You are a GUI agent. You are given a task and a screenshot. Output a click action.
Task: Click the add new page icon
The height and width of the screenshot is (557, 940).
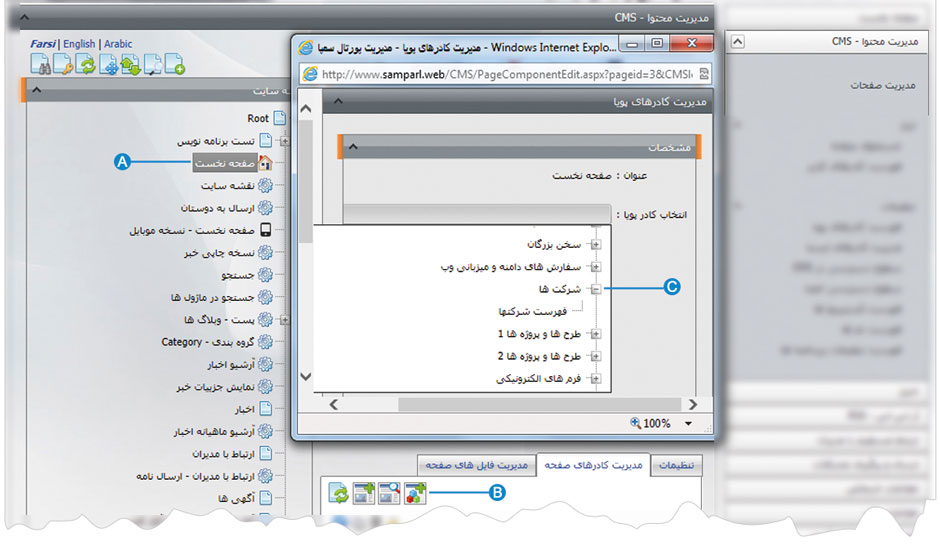click(175, 67)
